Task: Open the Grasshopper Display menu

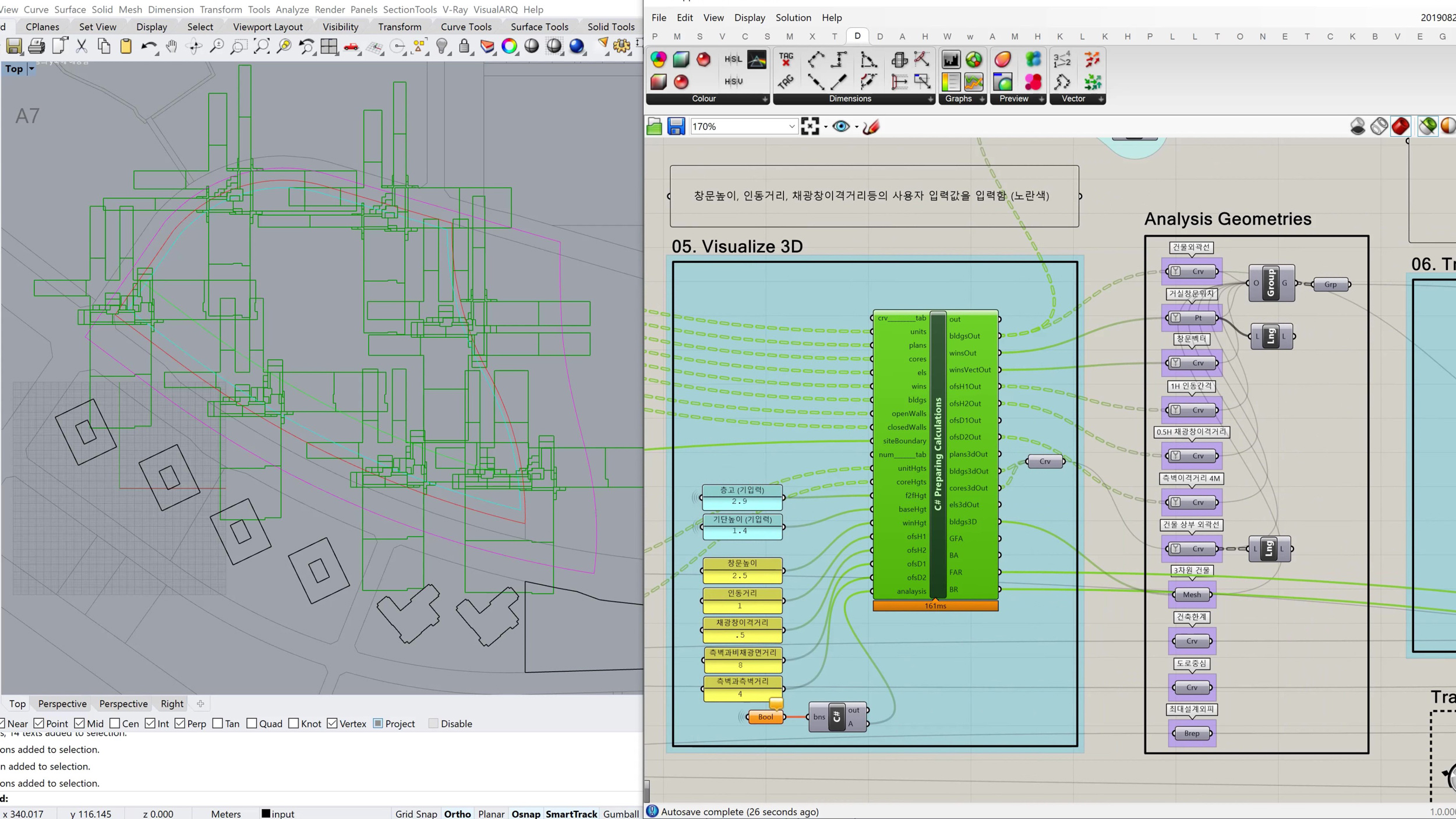Action: [x=750, y=17]
